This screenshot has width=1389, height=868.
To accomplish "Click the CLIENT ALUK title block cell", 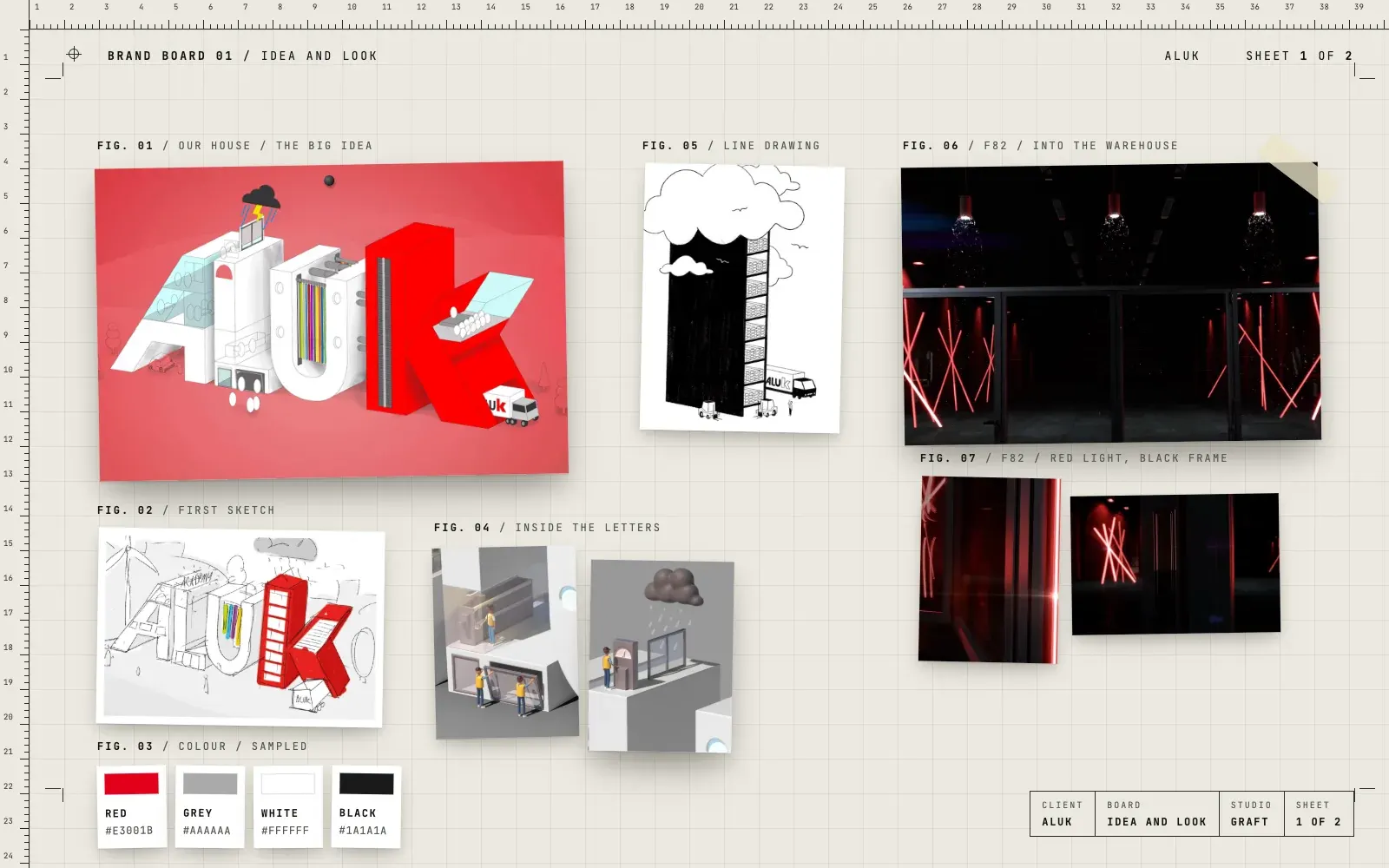I will [1063, 813].
